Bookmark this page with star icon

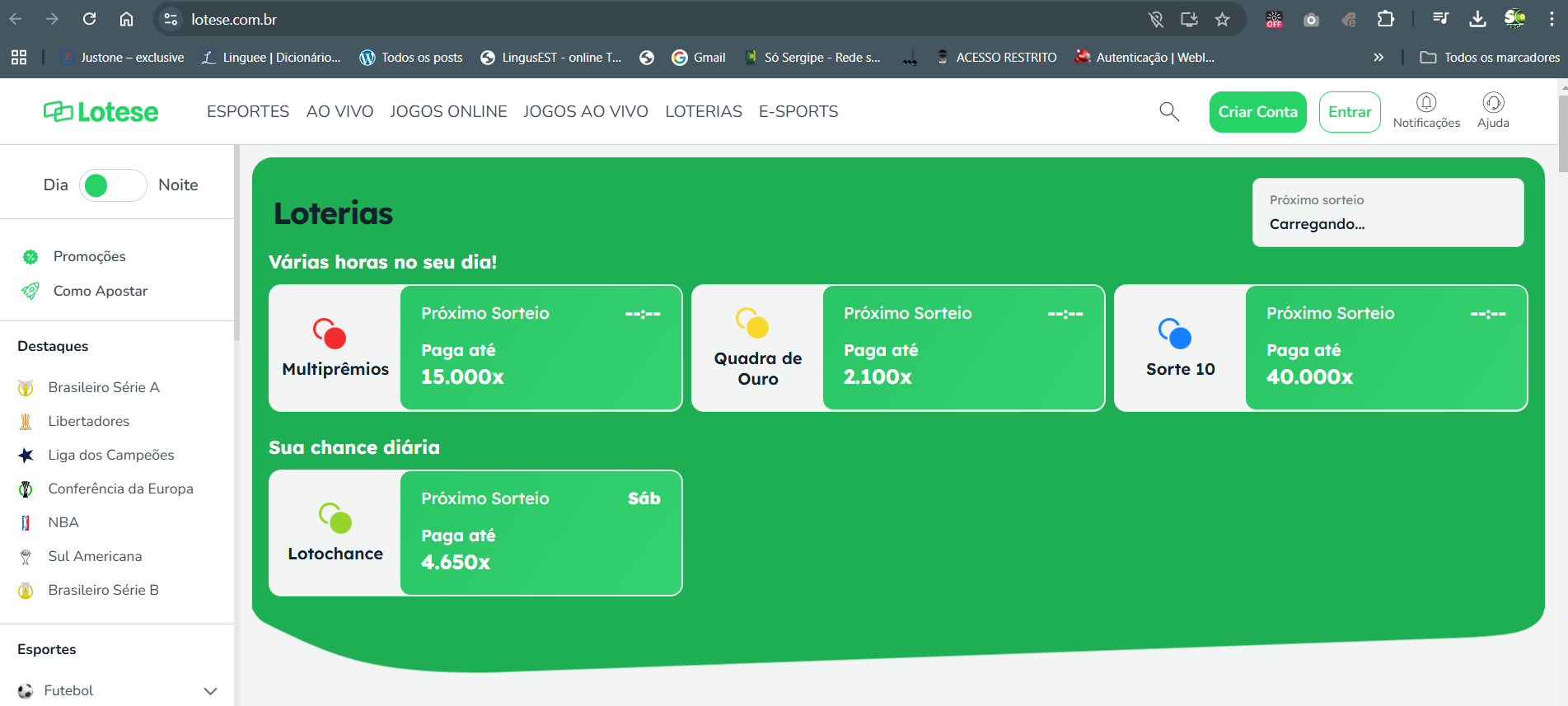click(x=1222, y=19)
